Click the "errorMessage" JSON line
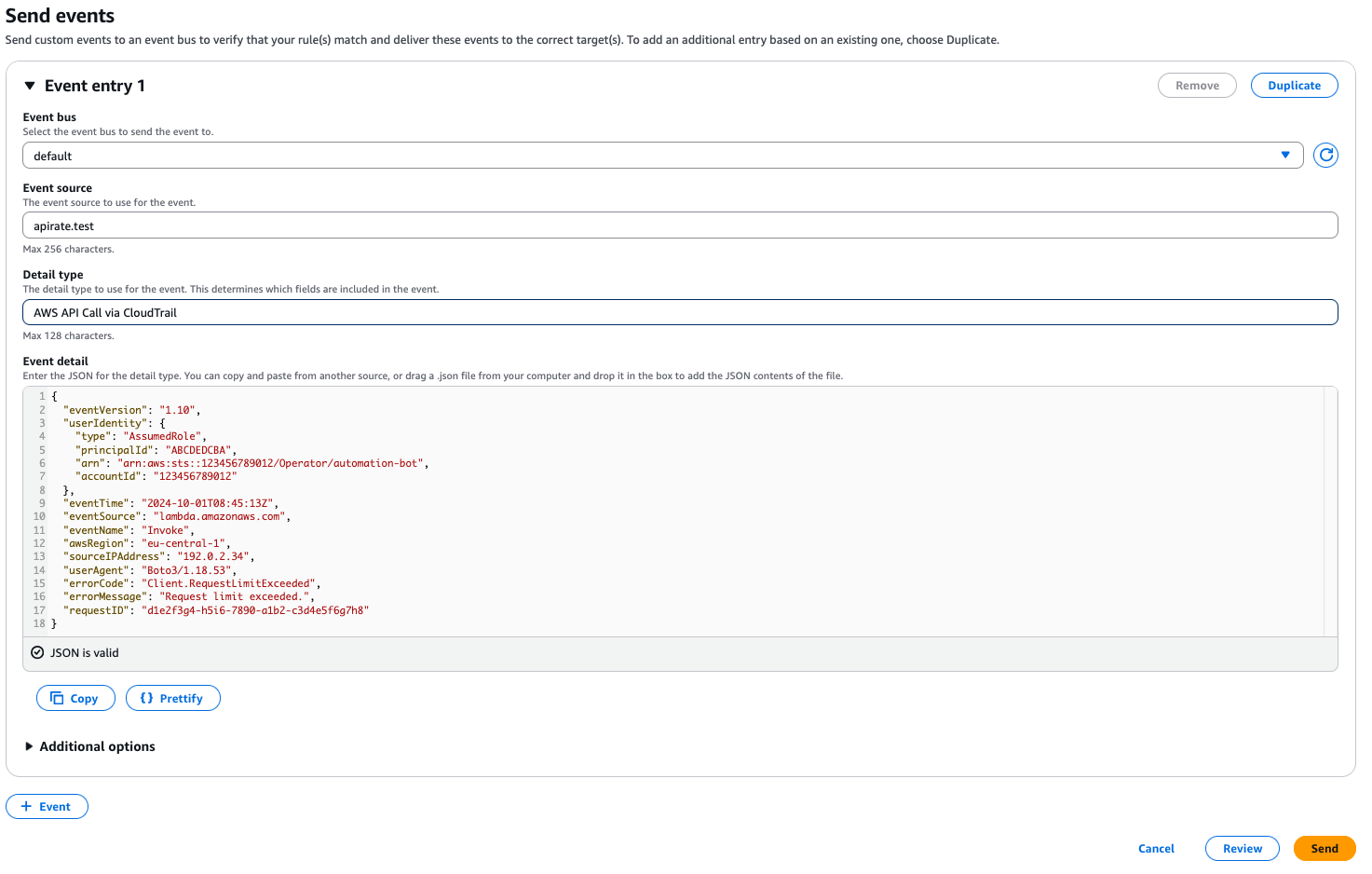This screenshot has height=874, width=1372. click(188, 596)
